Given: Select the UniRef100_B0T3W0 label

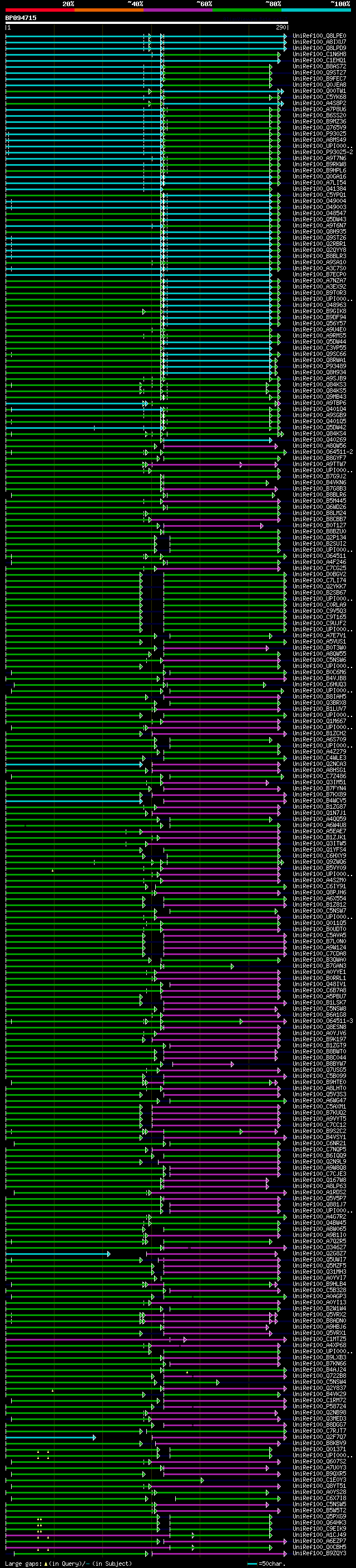Looking at the screenshot, I should click(x=319, y=647).
